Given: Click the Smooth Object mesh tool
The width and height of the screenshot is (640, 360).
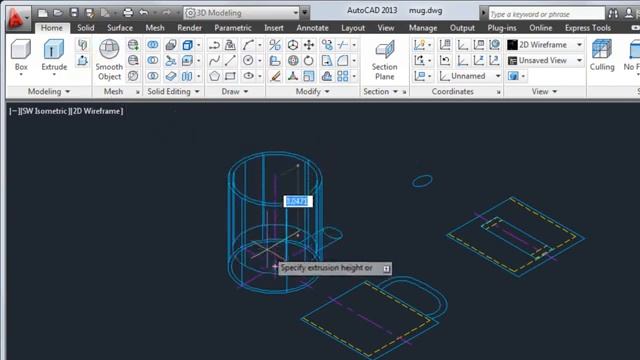Looking at the screenshot, I should click(x=109, y=59).
